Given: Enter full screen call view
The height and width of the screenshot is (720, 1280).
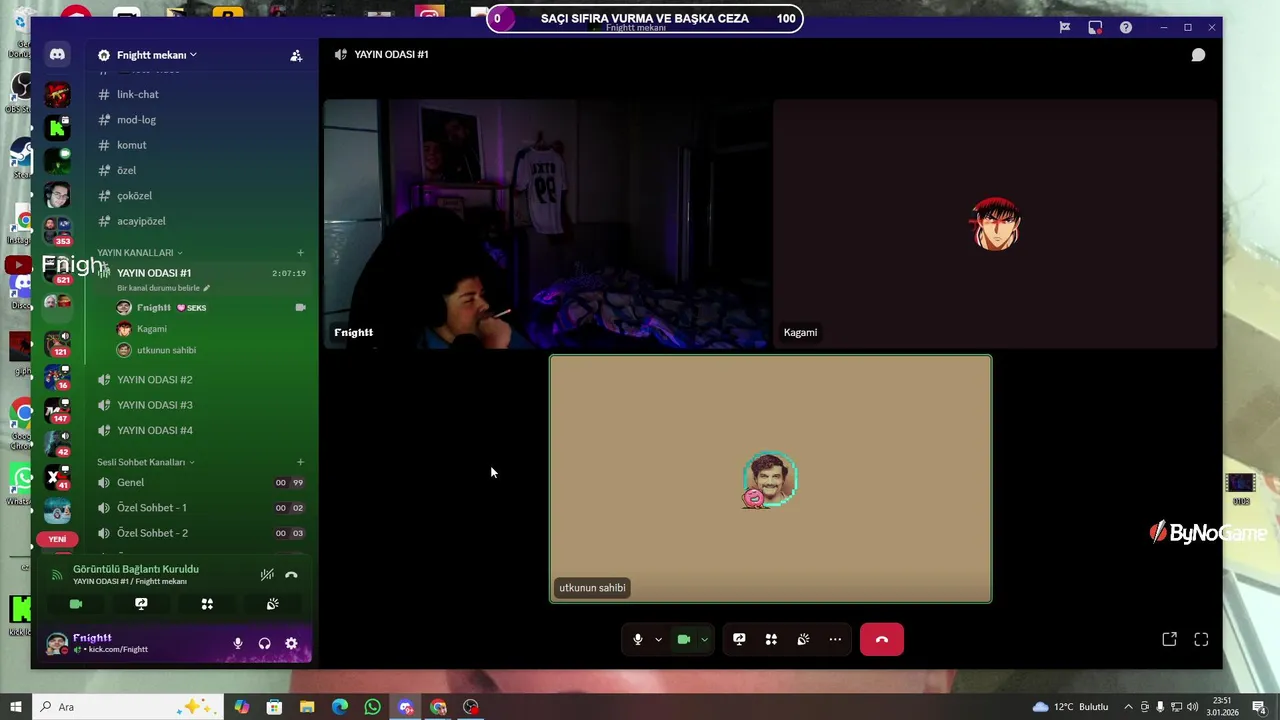Looking at the screenshot, I should point(1201,640).
